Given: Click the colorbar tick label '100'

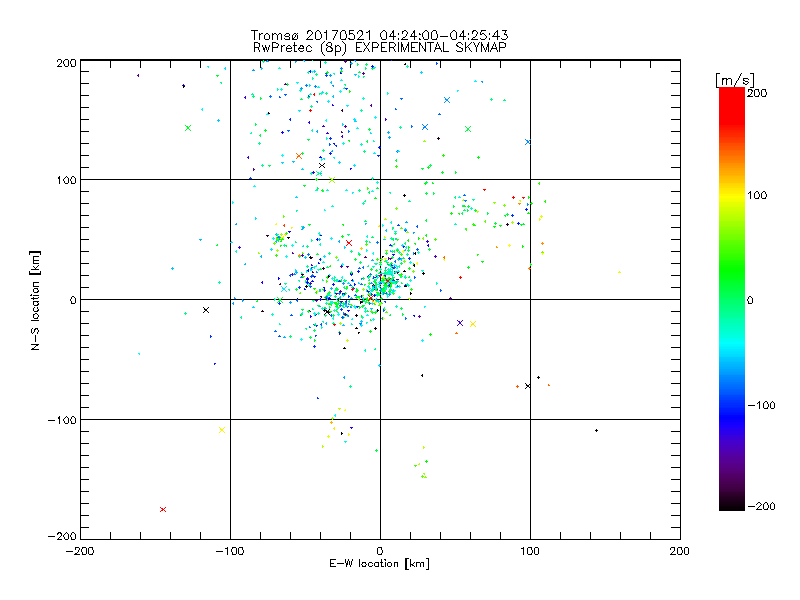Looking at the screenshot, I should tap(757, 195).
